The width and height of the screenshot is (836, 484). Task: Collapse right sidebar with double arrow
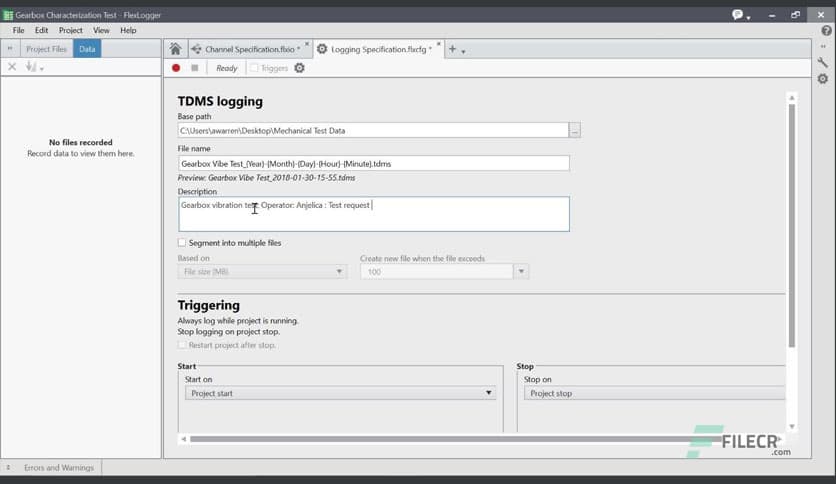point(823,47)
